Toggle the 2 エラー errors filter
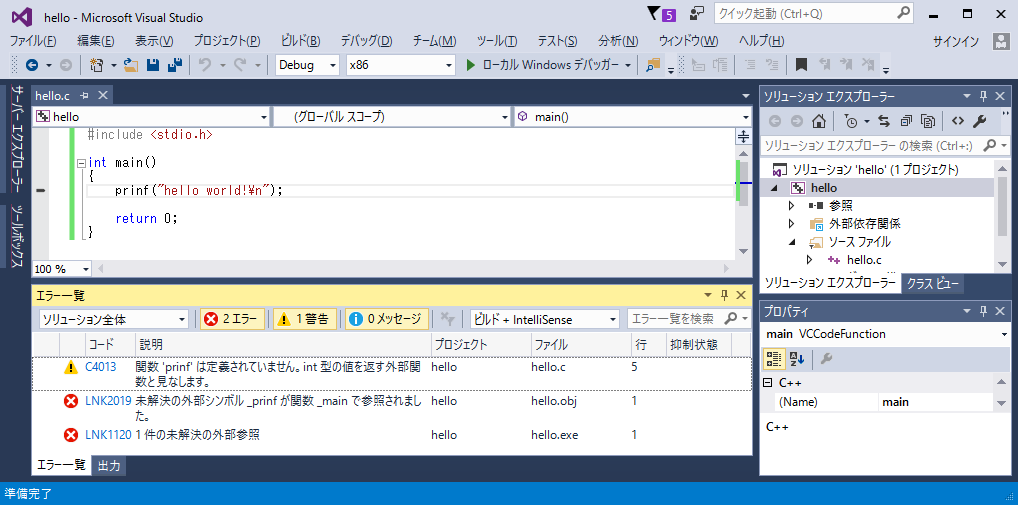This screenshot has width=1018, height=505. (230, 319)
